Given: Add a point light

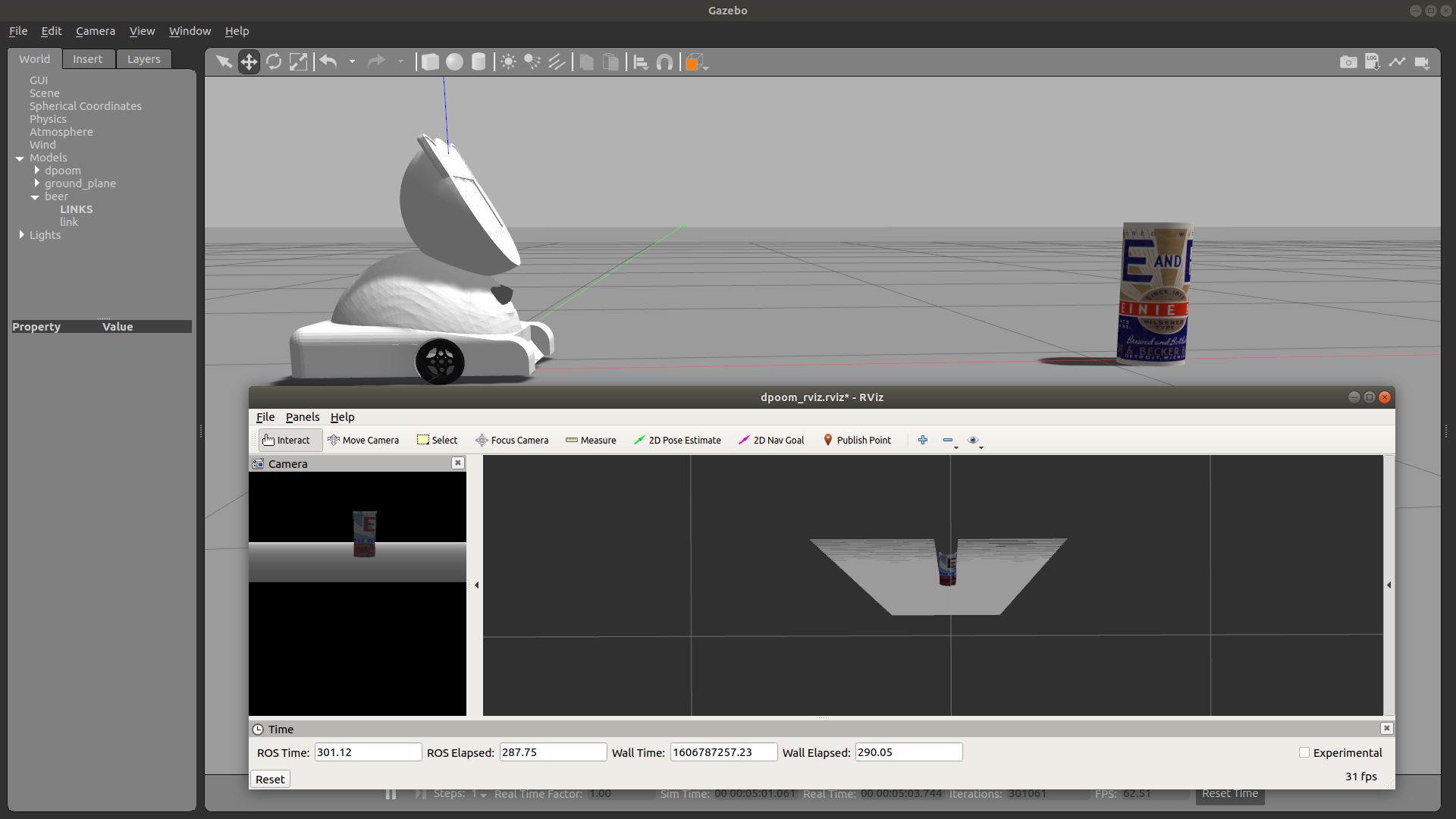Looking at the screenshot, I should pyautogui.click(x=508, y=61).
